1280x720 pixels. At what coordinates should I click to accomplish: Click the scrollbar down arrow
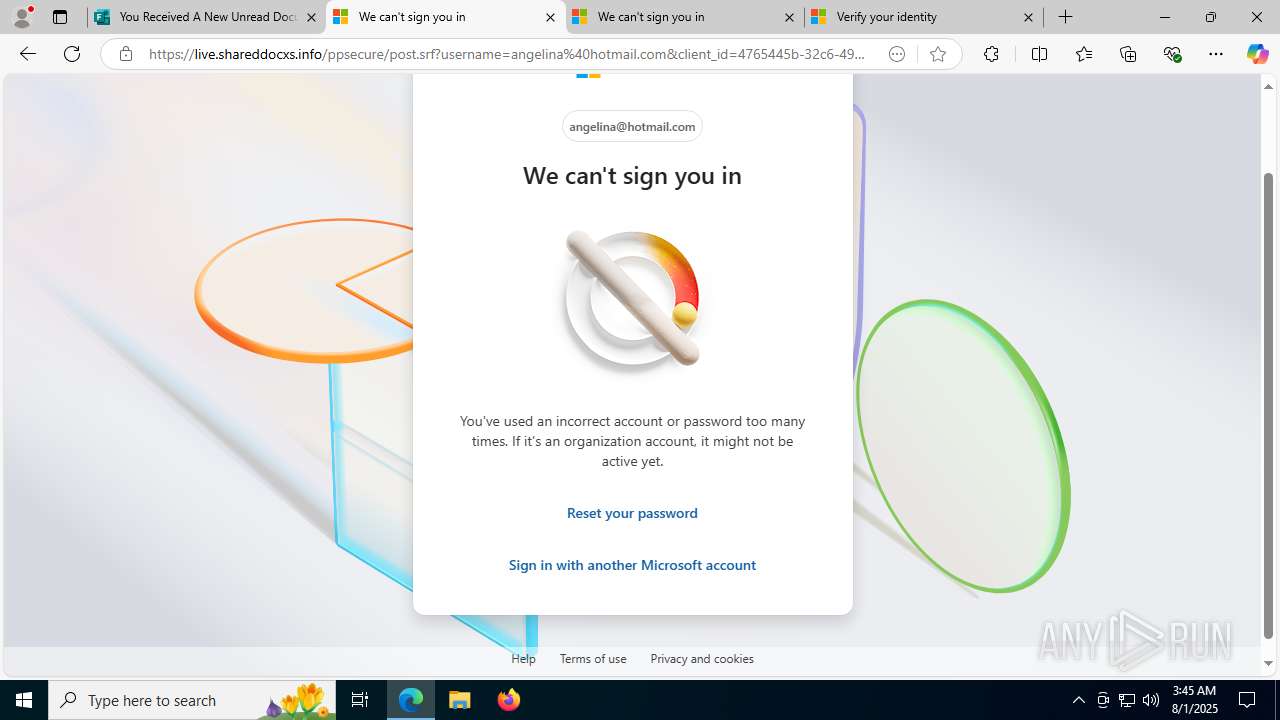pyautogui.click(x=1268, y=663)
